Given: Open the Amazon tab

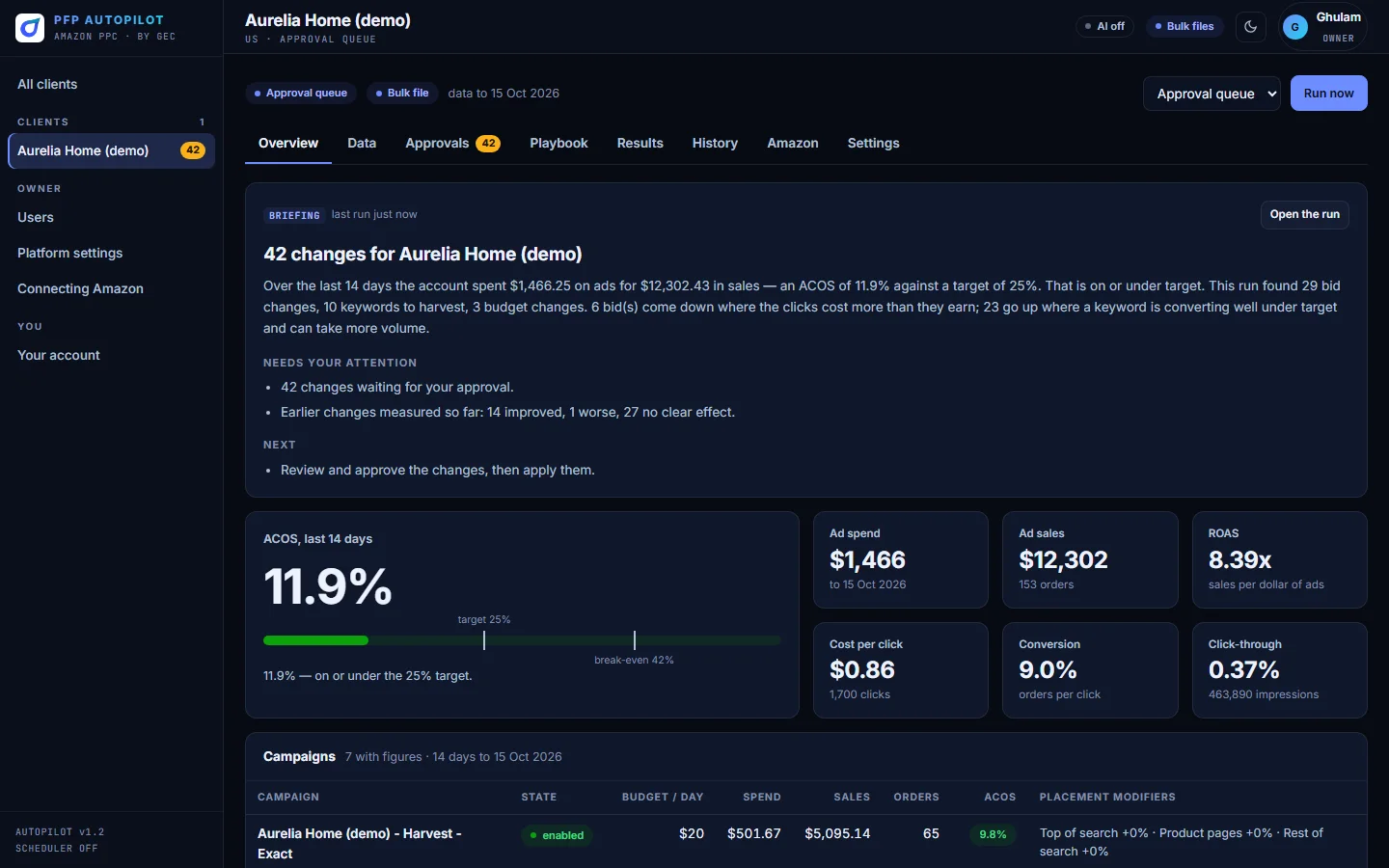Looking at the screenshot, I should (793, 143).
